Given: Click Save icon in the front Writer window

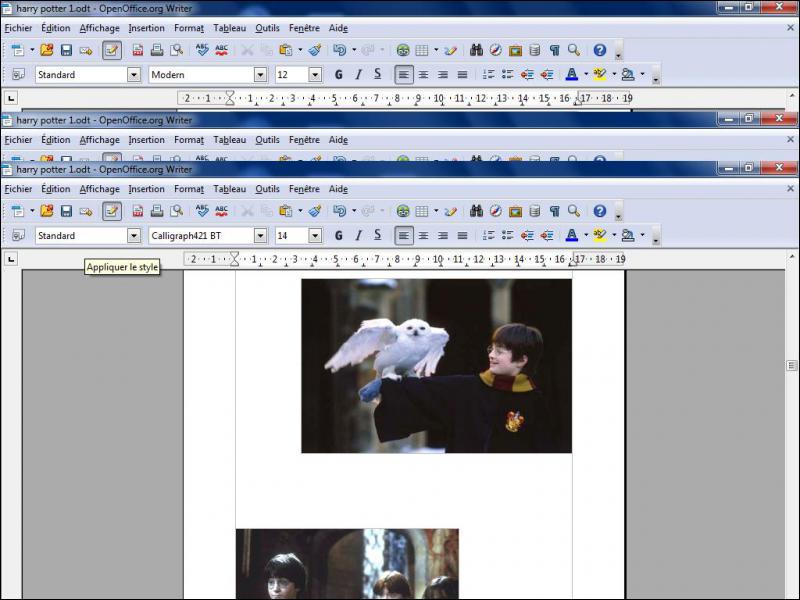Looking at the screenshot, I should pos(66,211).
